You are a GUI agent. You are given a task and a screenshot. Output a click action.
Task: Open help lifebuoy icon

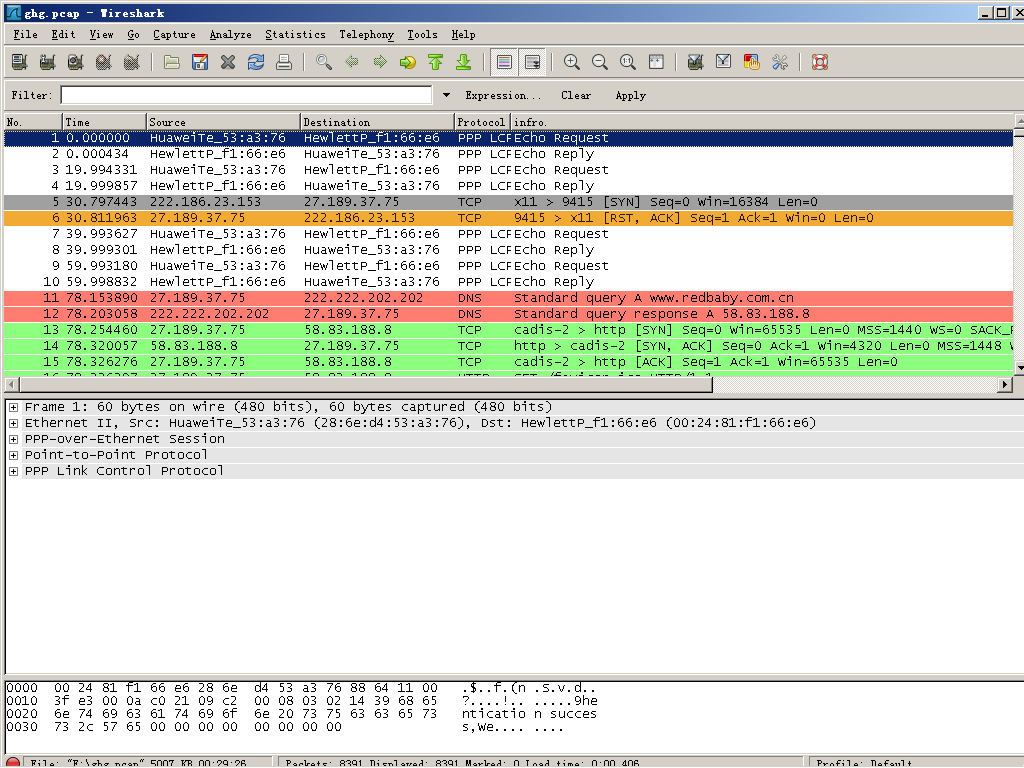(820, 62)
